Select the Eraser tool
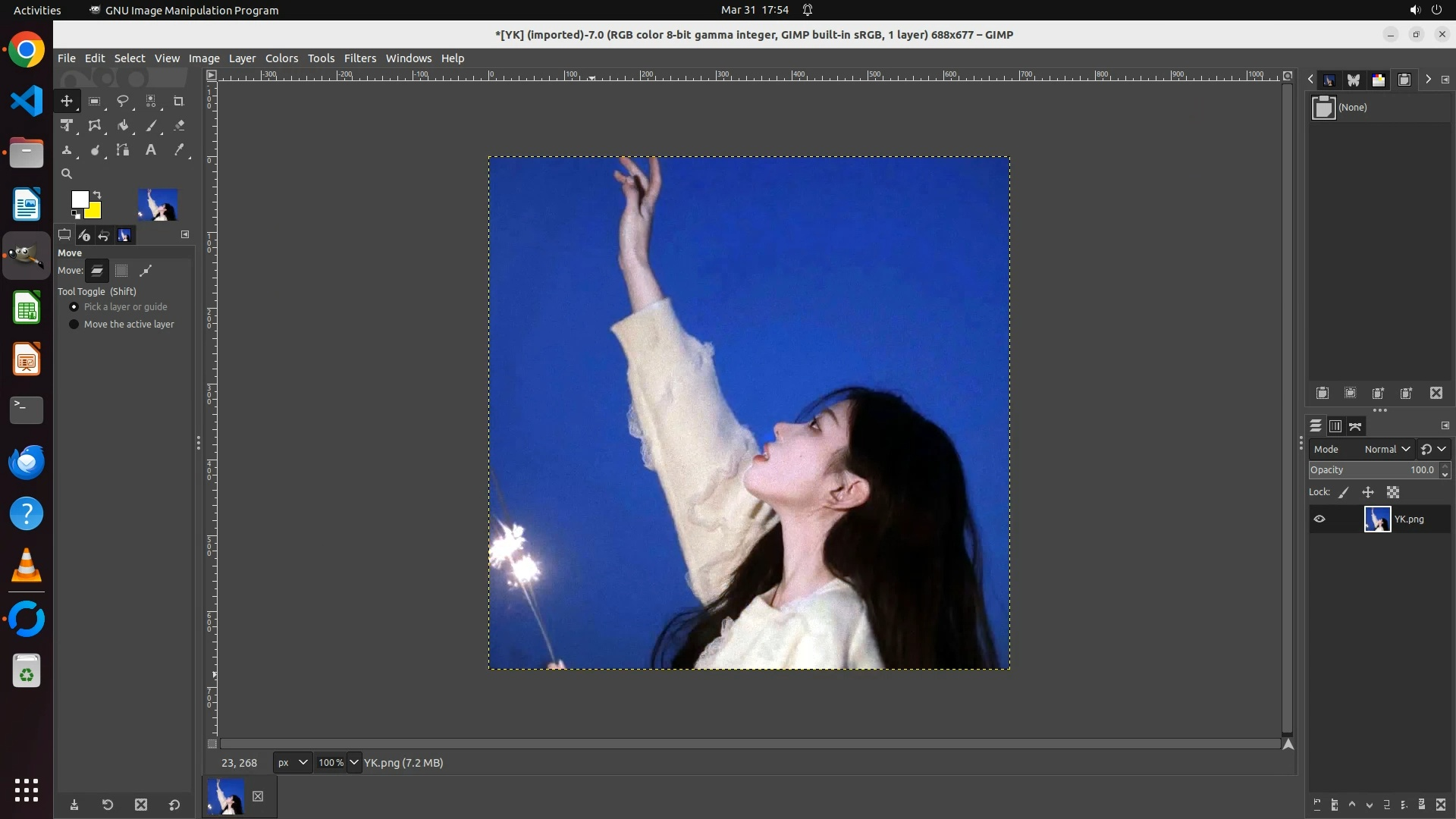 click(x=179, y=126)
